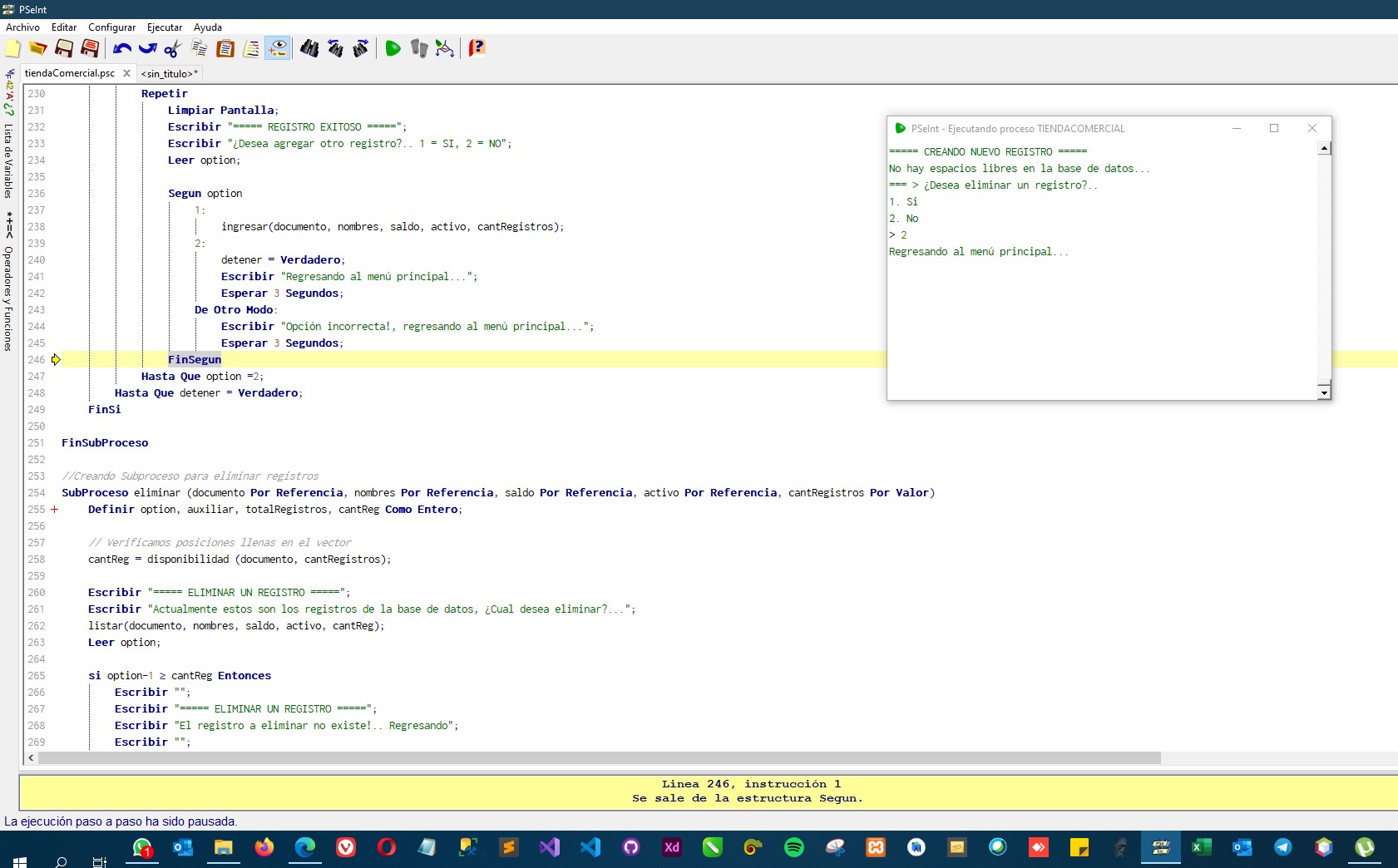Open Excel from the taskbar

pyautogui.click(x=1202, y=847)
